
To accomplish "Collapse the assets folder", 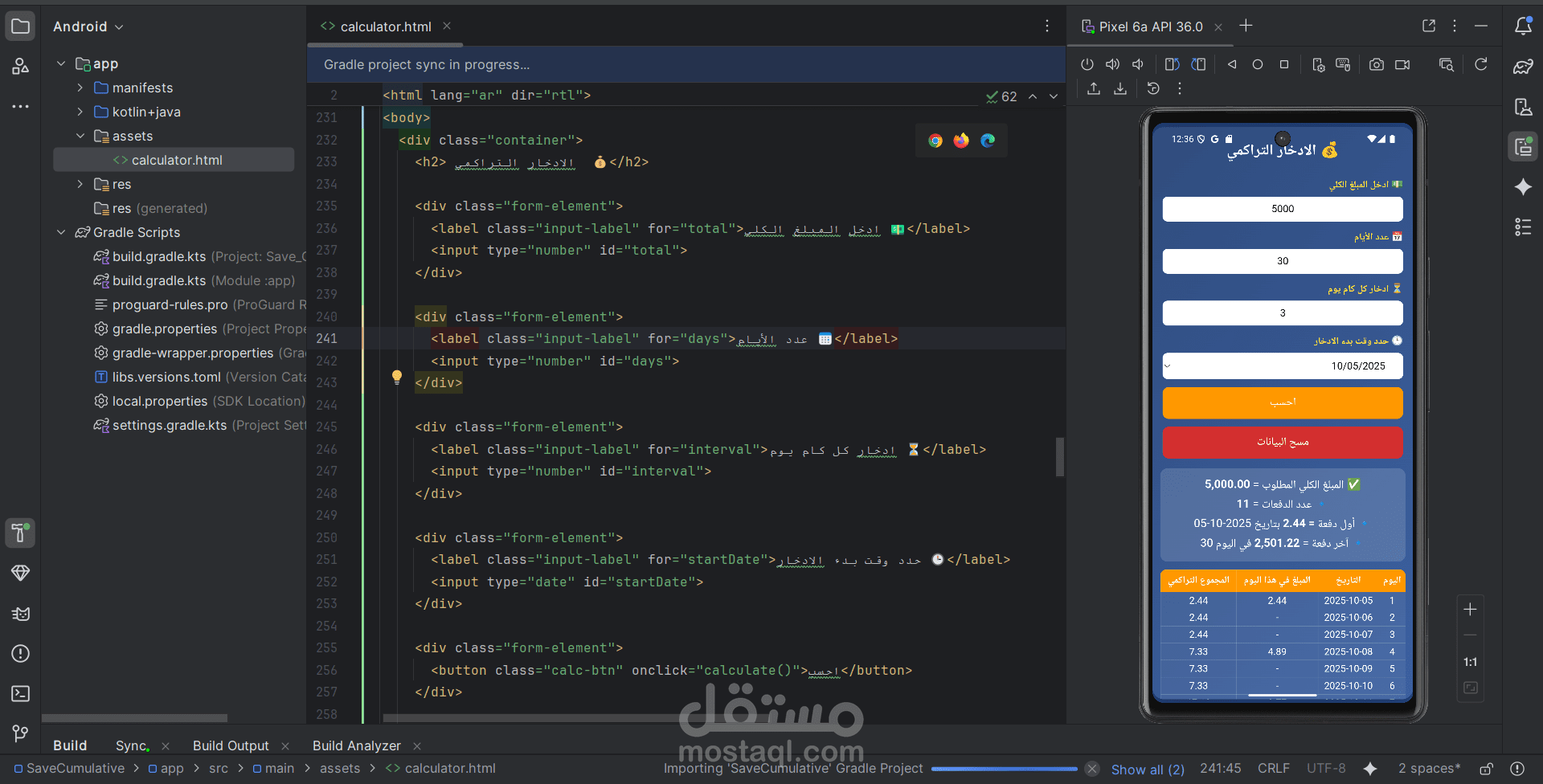I will pos(80,136).
